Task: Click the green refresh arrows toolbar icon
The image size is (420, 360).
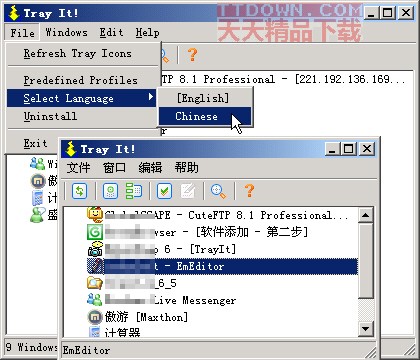Action: tap(79, 191)
